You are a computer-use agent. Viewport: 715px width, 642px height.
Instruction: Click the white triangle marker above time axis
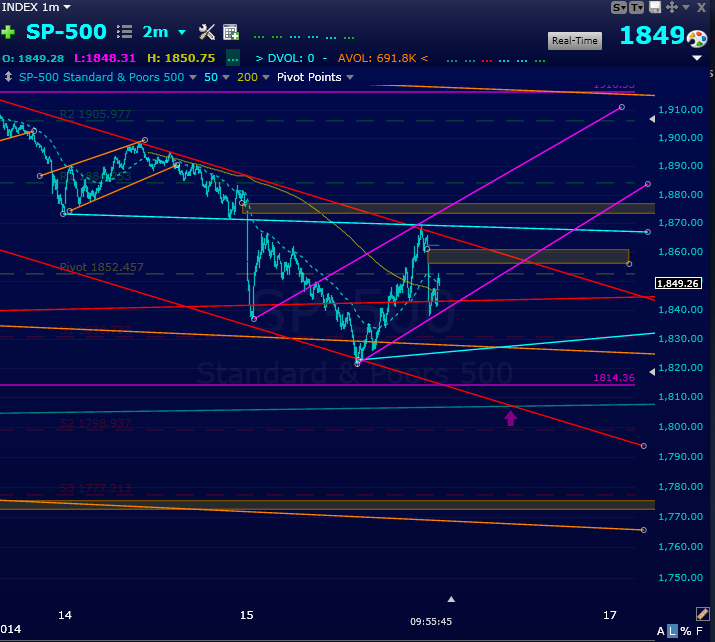coord(451,599)
